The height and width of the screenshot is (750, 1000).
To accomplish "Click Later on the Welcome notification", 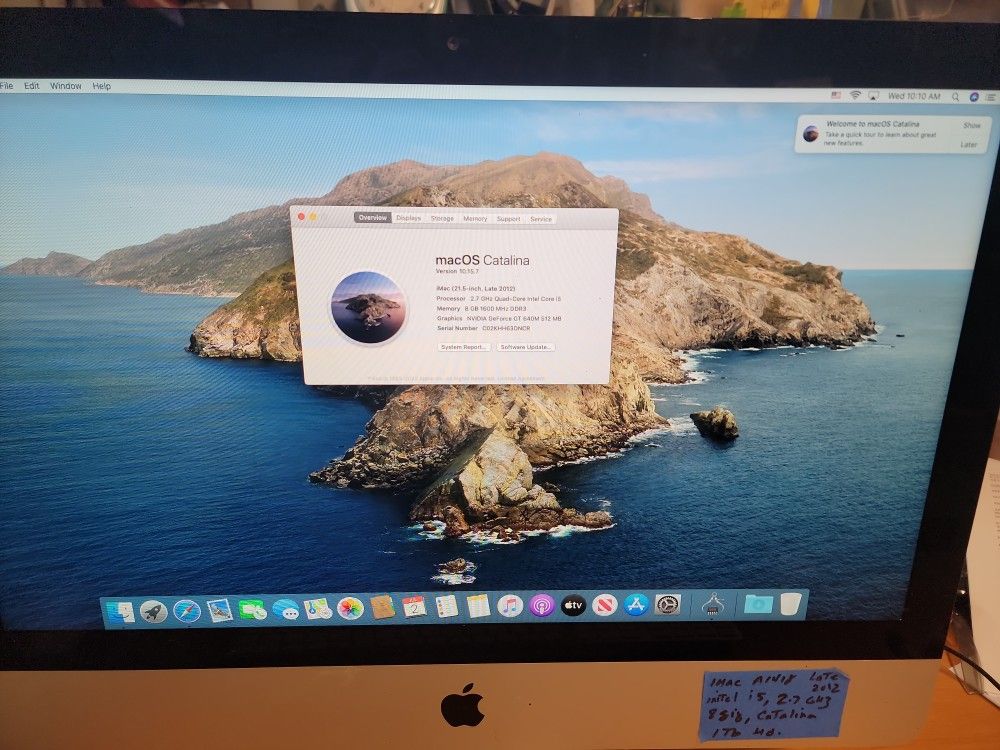I will [969, 145].
